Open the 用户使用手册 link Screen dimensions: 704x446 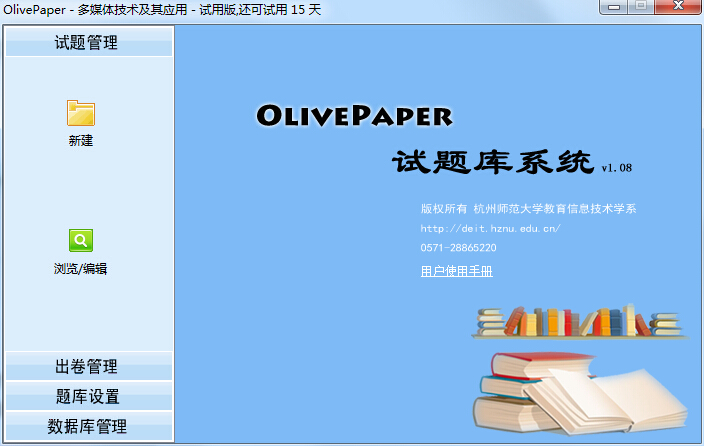[456, 271]
